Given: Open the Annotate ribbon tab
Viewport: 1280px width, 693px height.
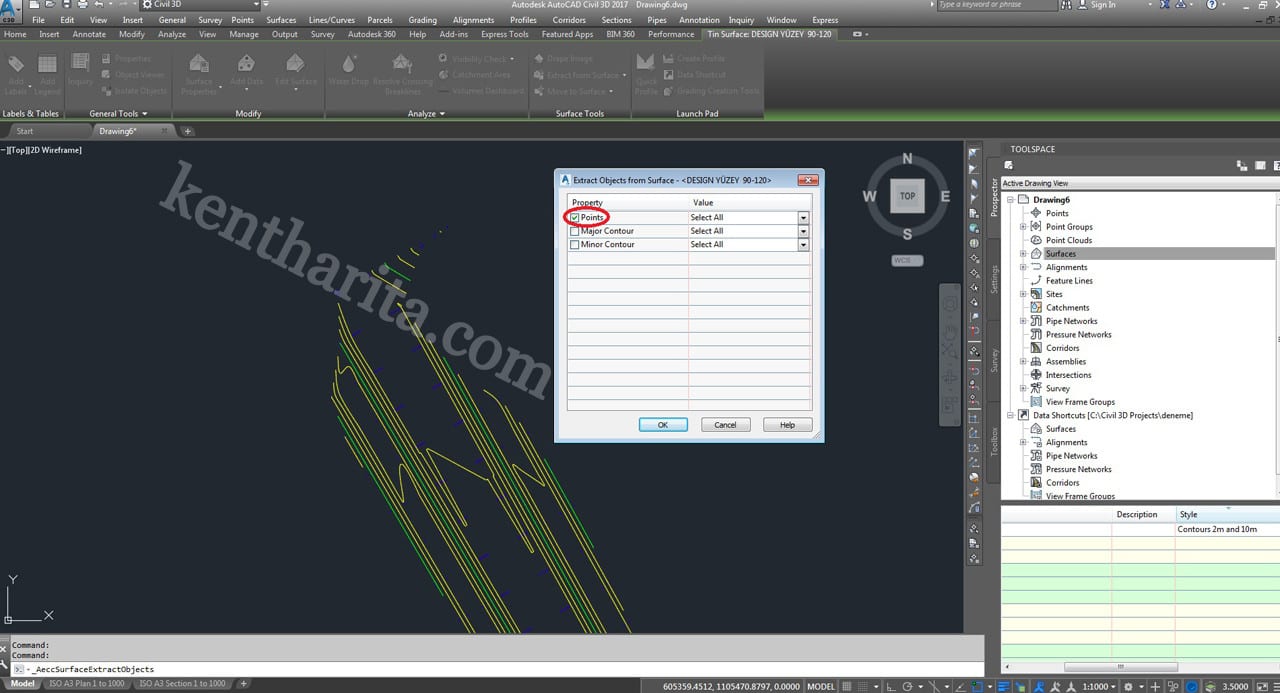Looking at the screenshot, I should (89, 34).
